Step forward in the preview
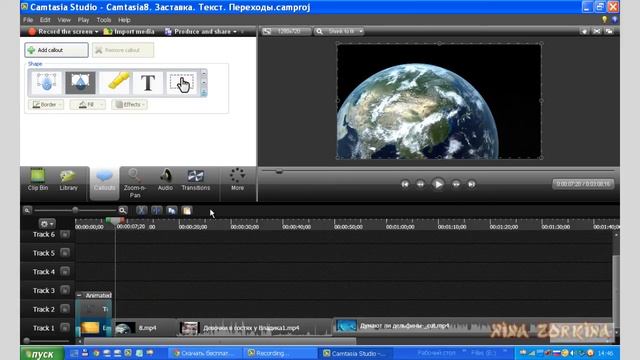This screenshot has height=360, width=640. coord(456,184)
